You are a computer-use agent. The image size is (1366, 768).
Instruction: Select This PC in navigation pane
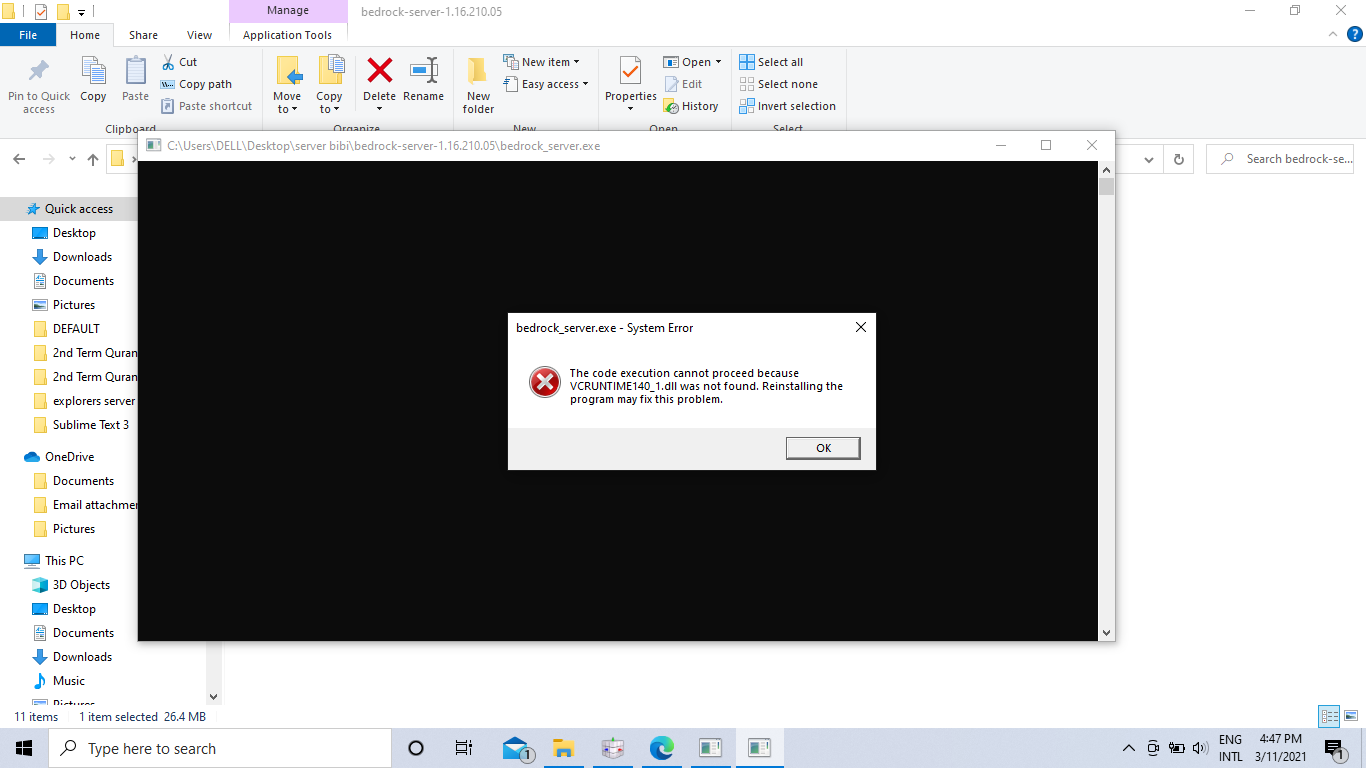click(64, 561)
